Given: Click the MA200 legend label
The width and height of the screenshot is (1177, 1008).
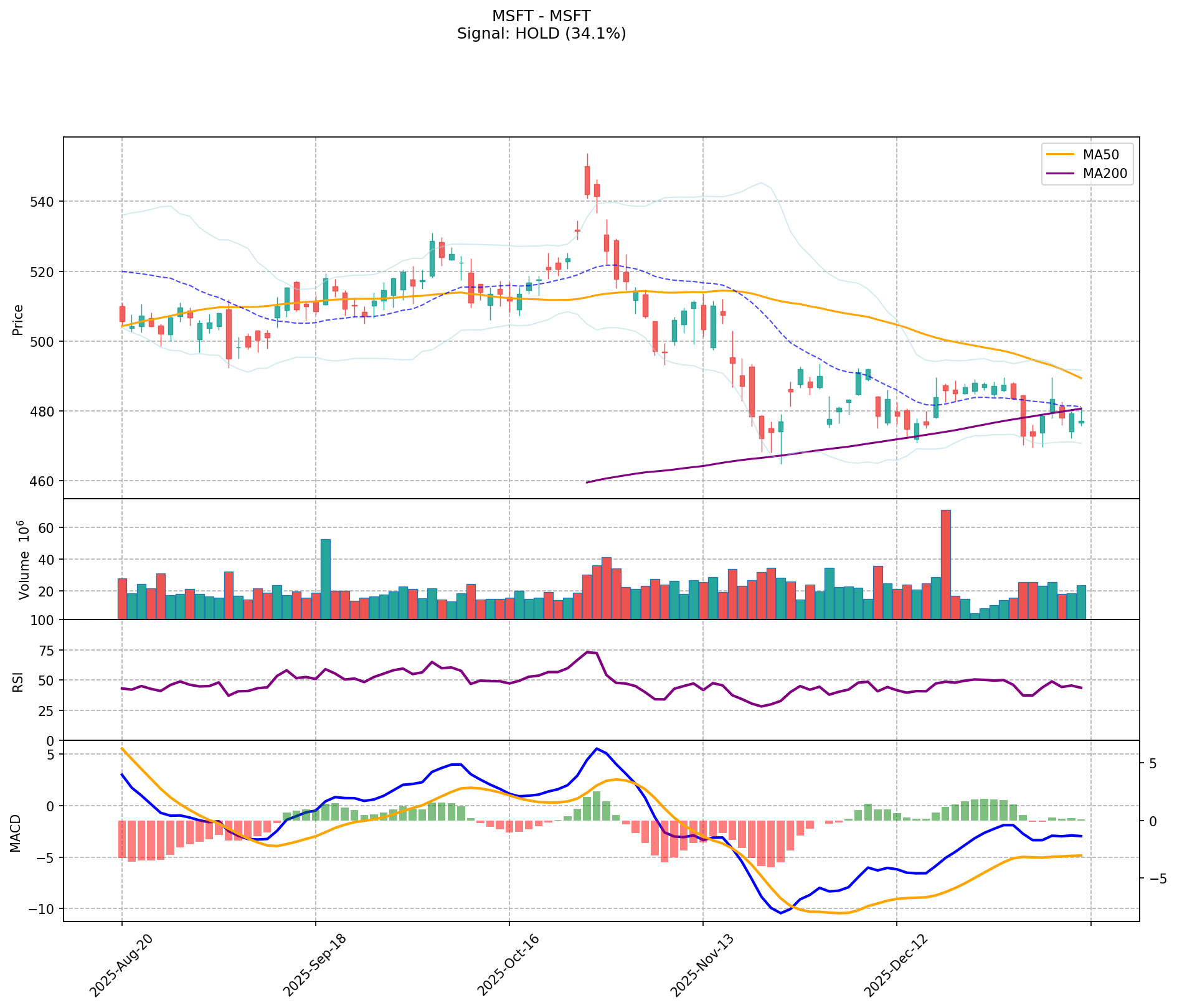Looking at the screenshot, I should point(1105,174).
